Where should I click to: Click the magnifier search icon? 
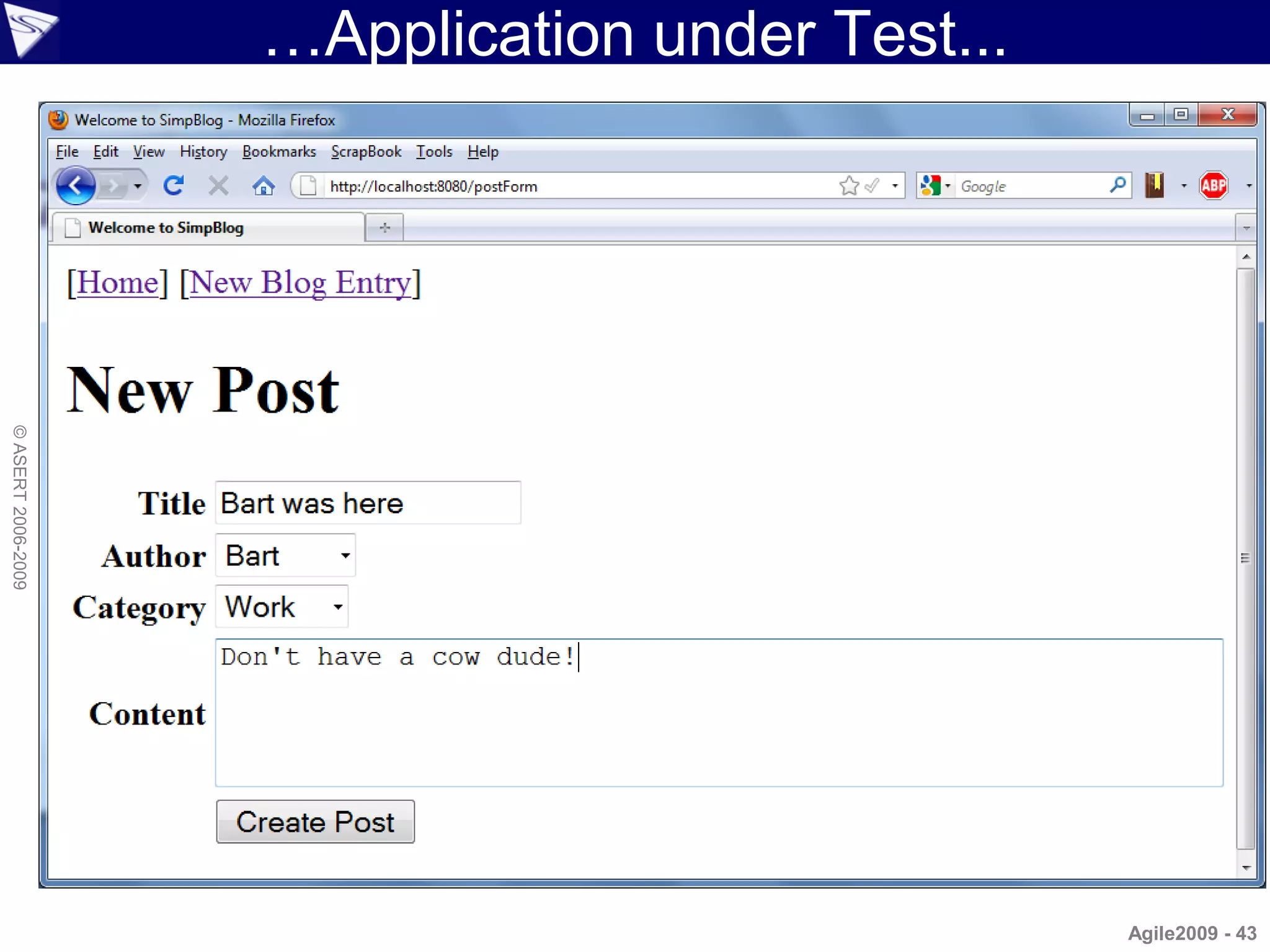(1118, 185)
